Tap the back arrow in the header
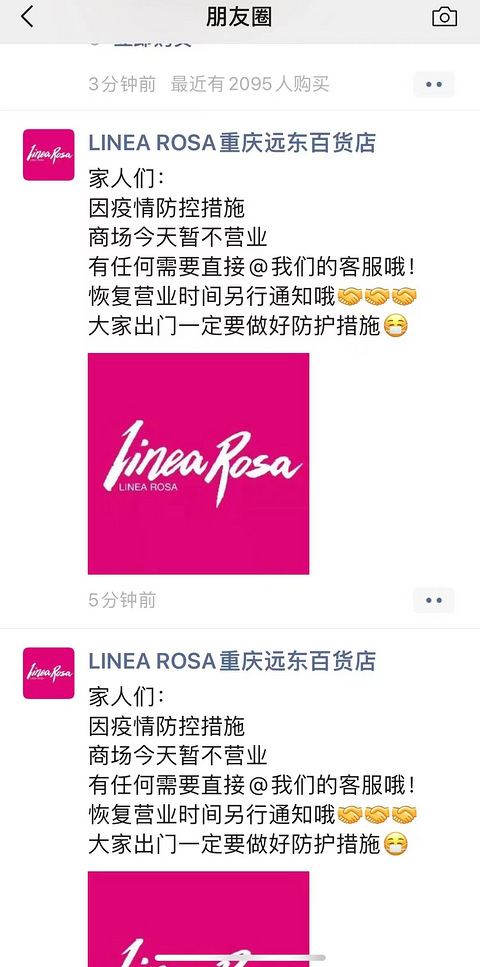480x967 pixels. click(27, 17)
